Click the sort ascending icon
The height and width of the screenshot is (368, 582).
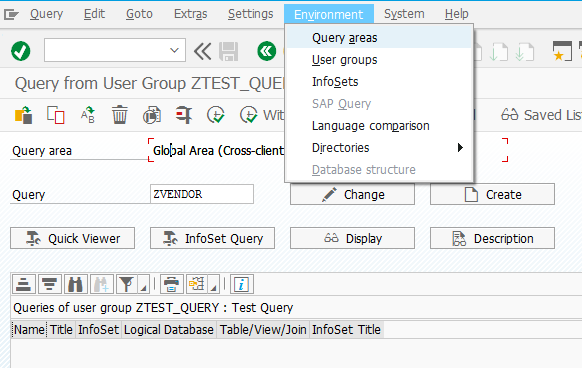(24, 284)
